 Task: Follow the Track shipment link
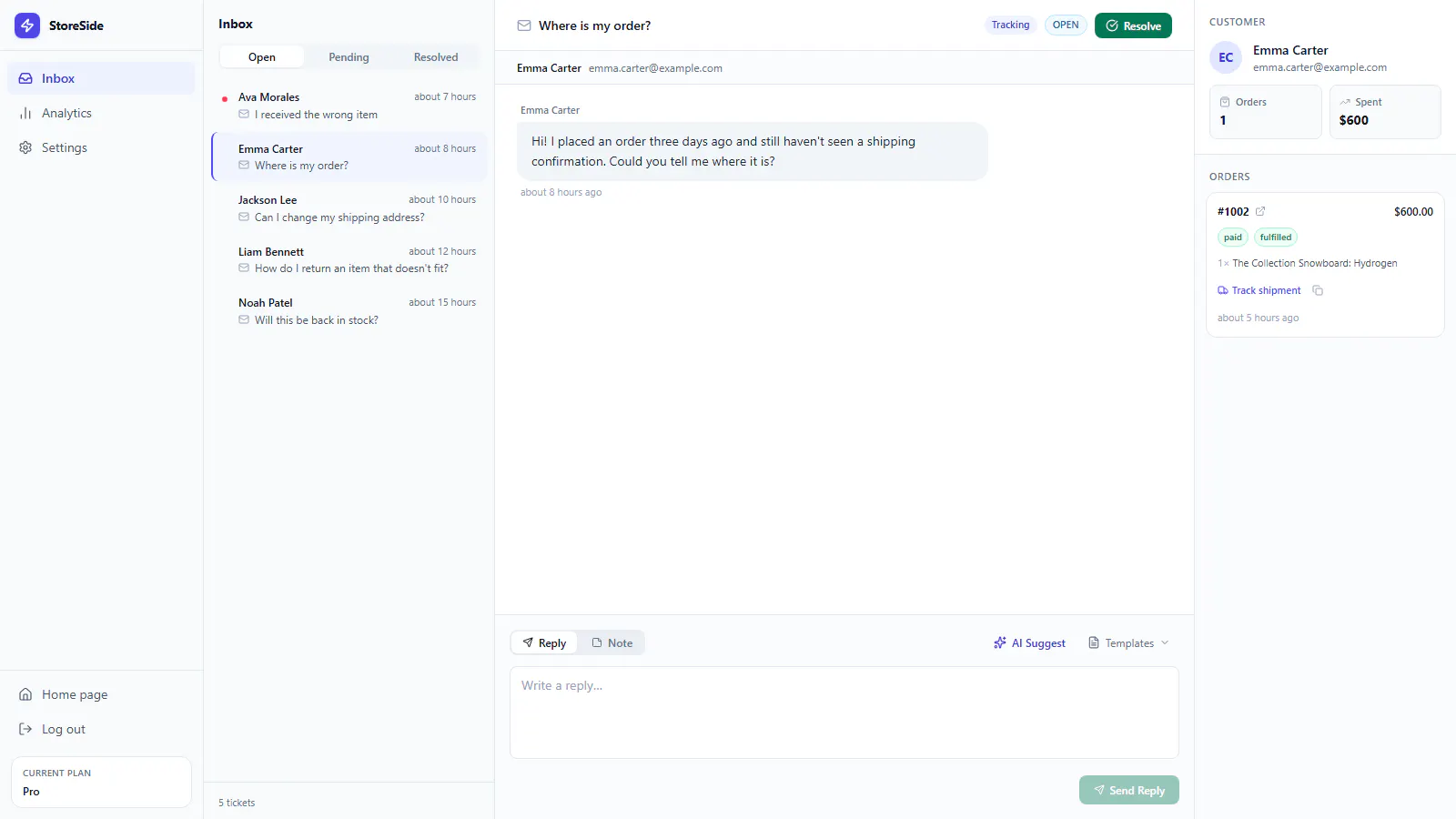pyautogui.click(x=1259, y=290)
